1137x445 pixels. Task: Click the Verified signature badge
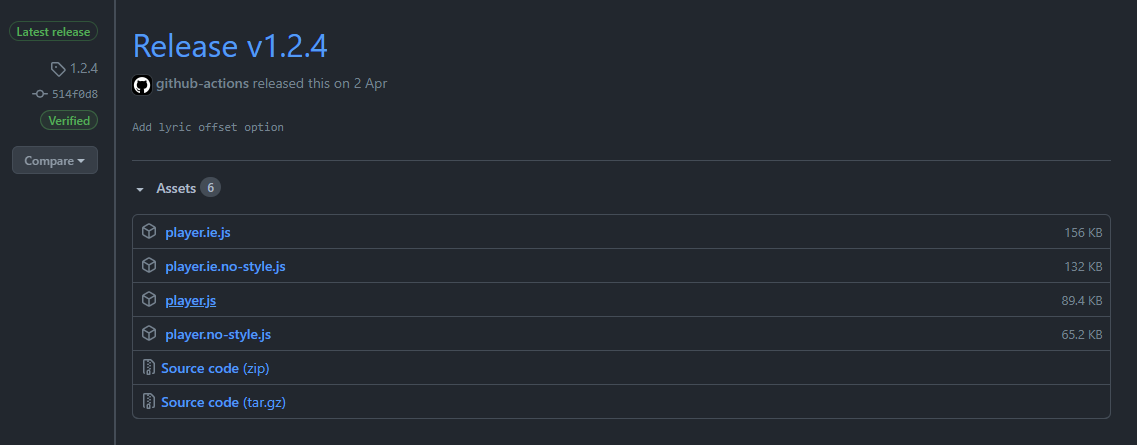(69, 121)
